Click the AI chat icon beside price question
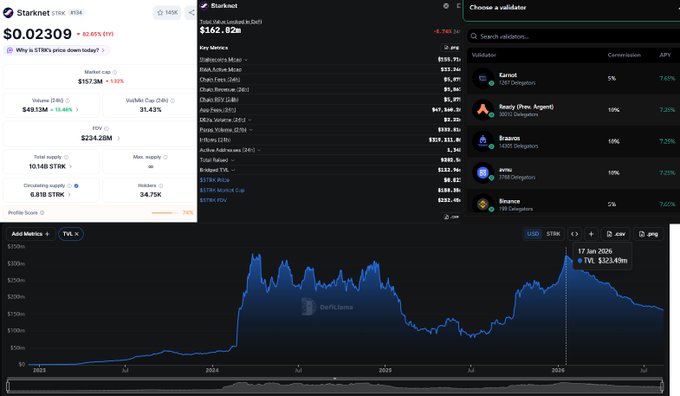This screenshot has width=680, height=396. [10, 50]
